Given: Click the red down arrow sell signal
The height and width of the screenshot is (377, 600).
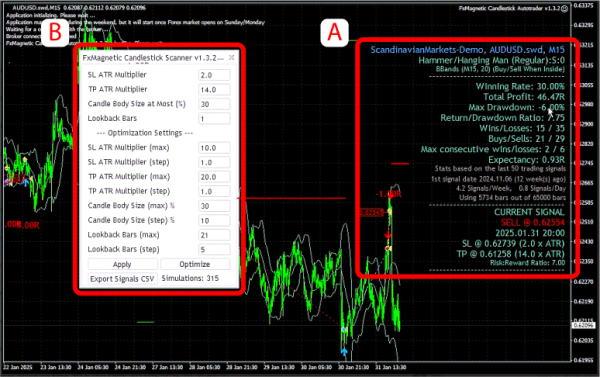Looking at the screenshot, I should tap(388, 234).
